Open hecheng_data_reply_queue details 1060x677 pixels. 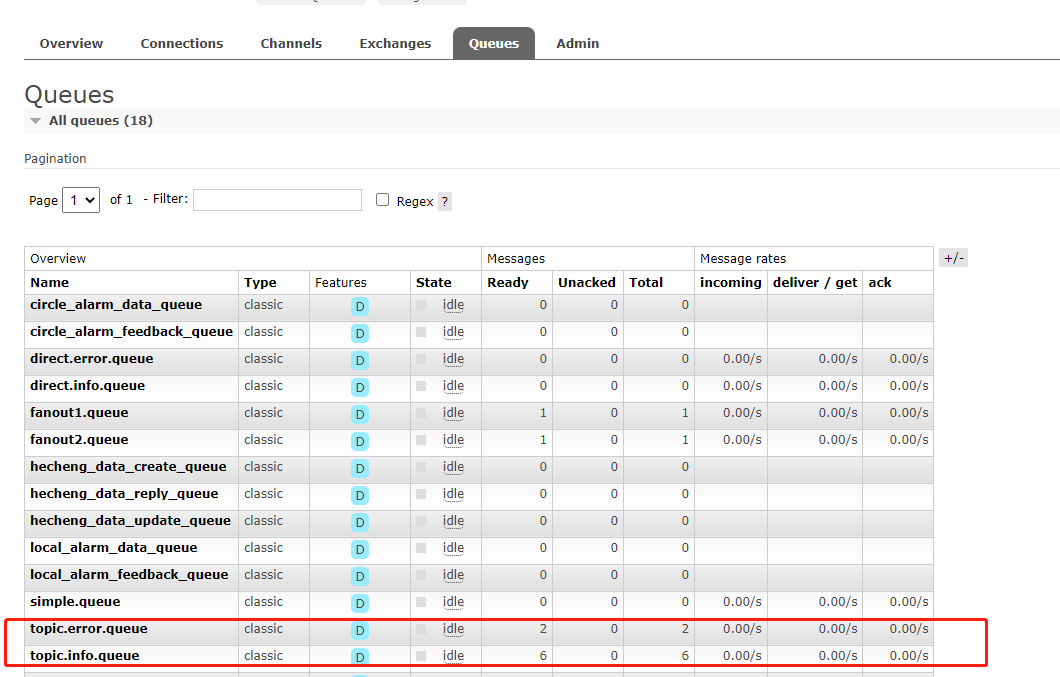coord(124,494)
